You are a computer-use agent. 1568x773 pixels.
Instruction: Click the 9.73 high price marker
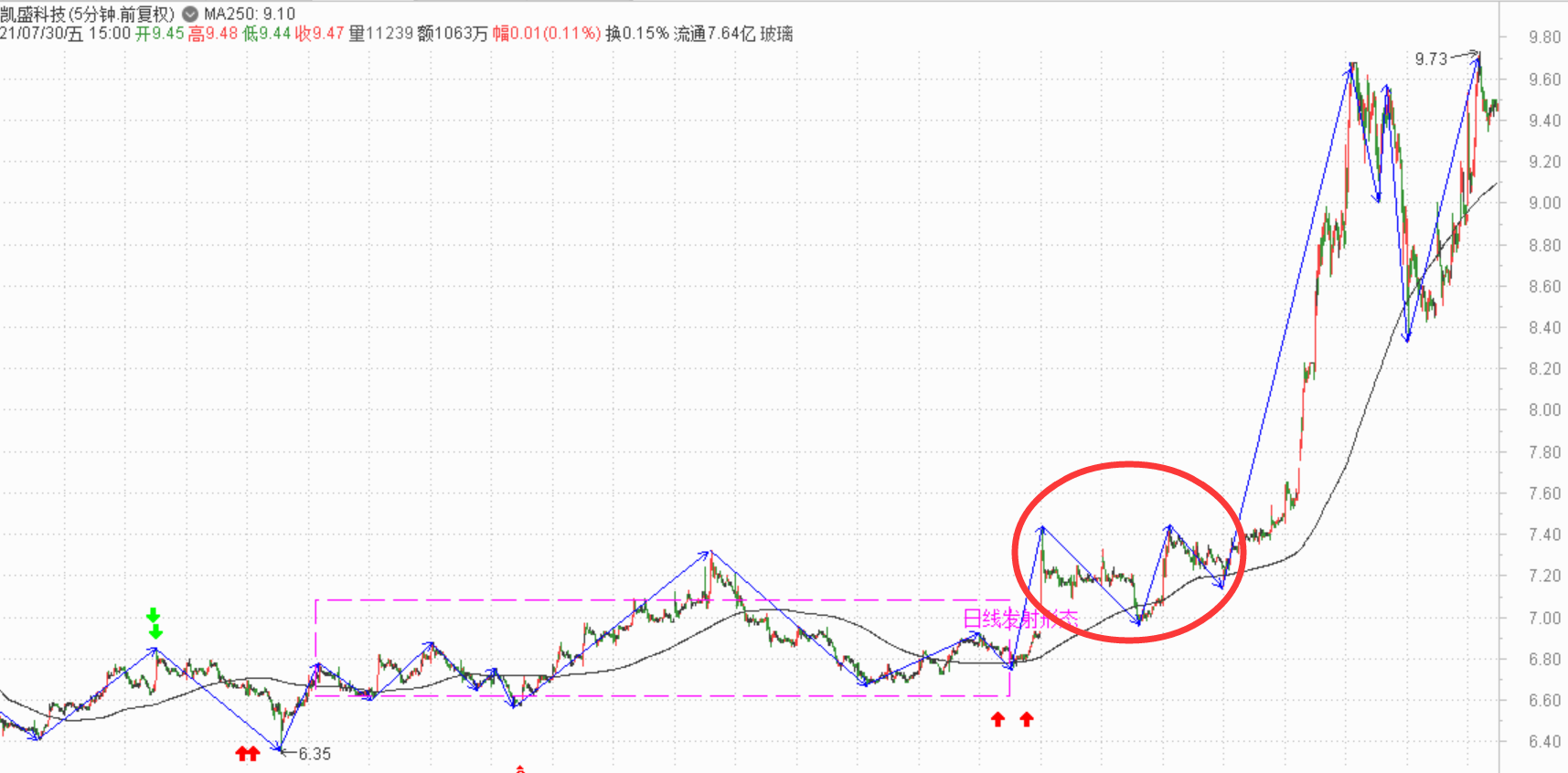coord(1431,59)
